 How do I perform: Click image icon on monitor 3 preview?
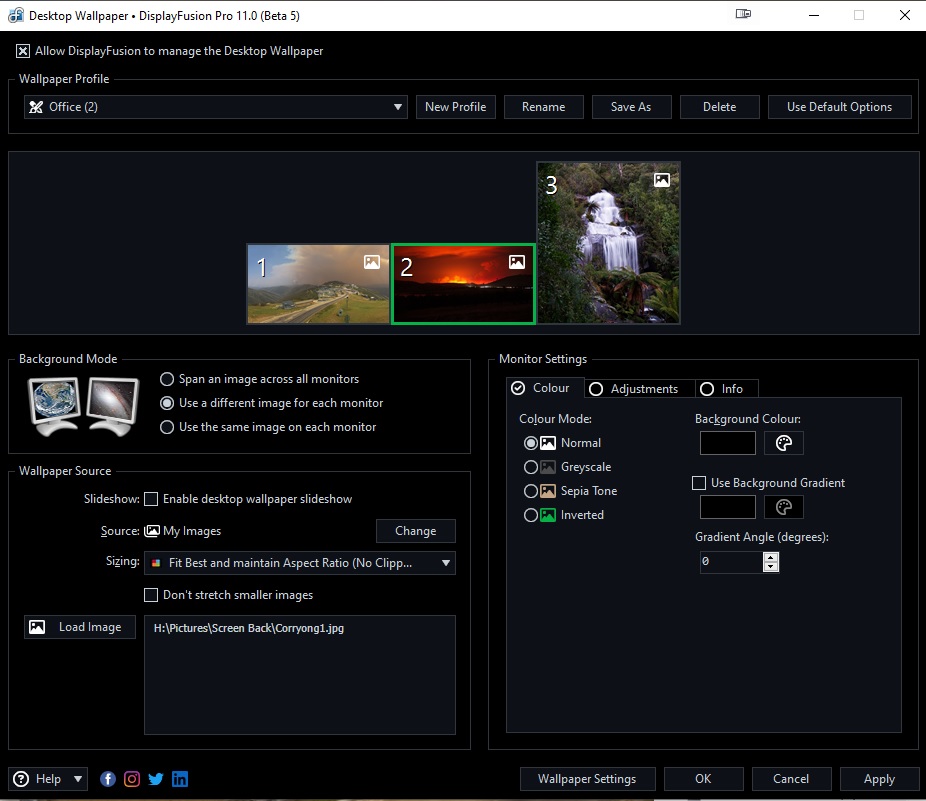[662, 180]
